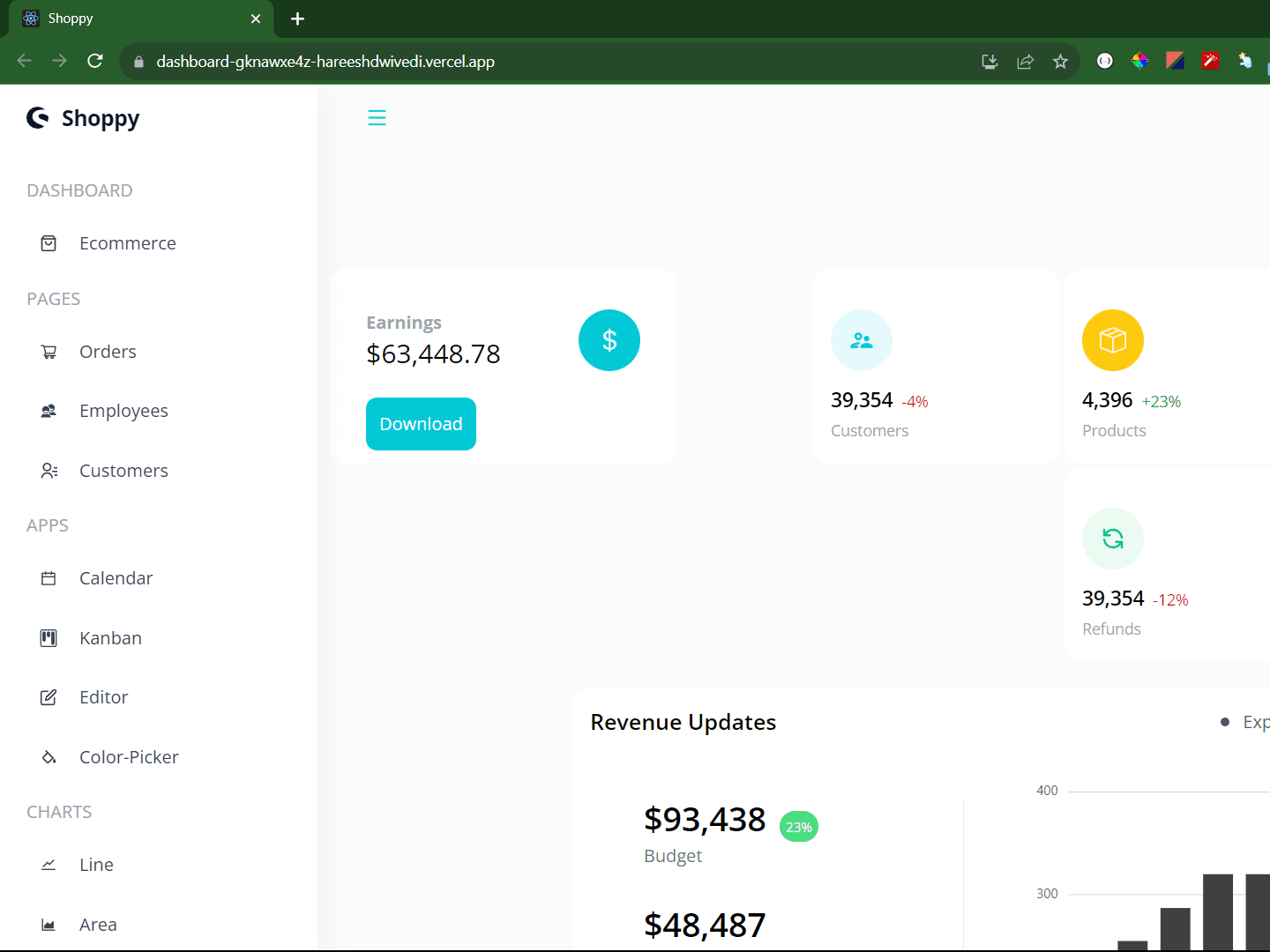The width and height of the screenshot is (1270, 952).
Task: Click the Customers contact icon
Action: coord(49,471)
